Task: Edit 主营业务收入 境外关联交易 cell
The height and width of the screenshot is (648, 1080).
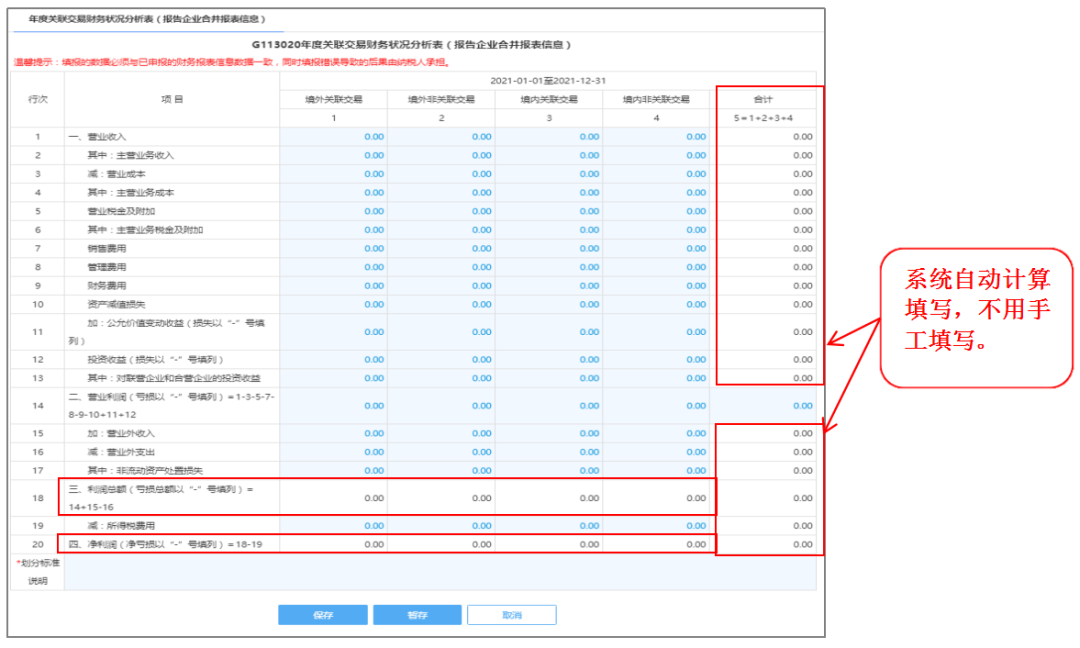Action: point(333,155)
